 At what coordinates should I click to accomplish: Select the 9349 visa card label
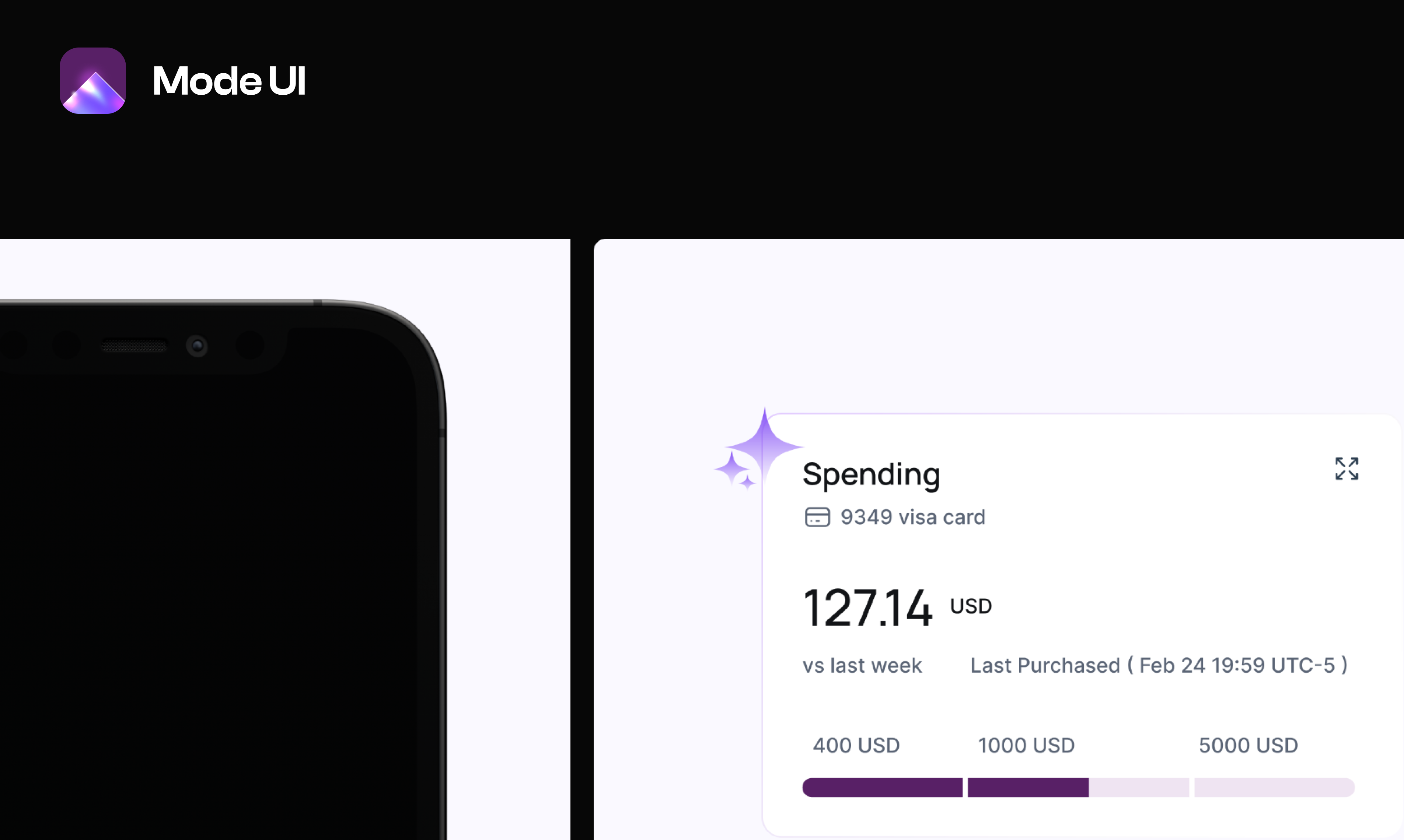912,517
